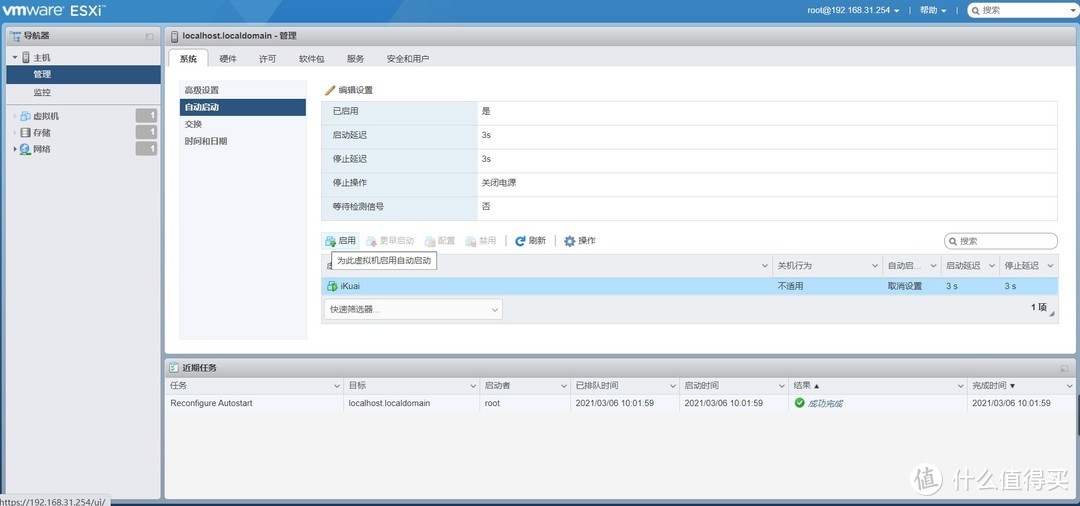Click the top global search field

[x=1022, y=10]
